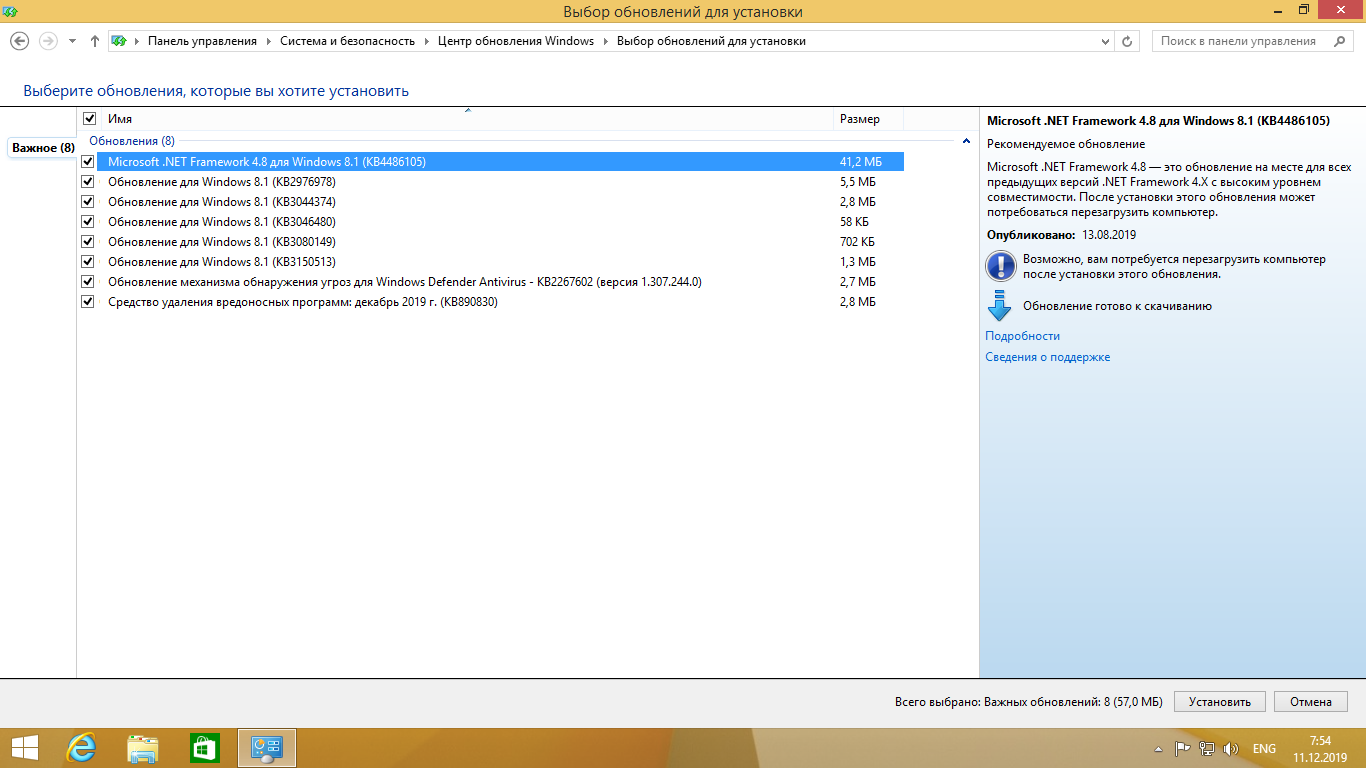This screenshot has height=768, width=1366.
Task: Click the 'Установить' button
Action: pyautogui.click(x=1220, y=702)
